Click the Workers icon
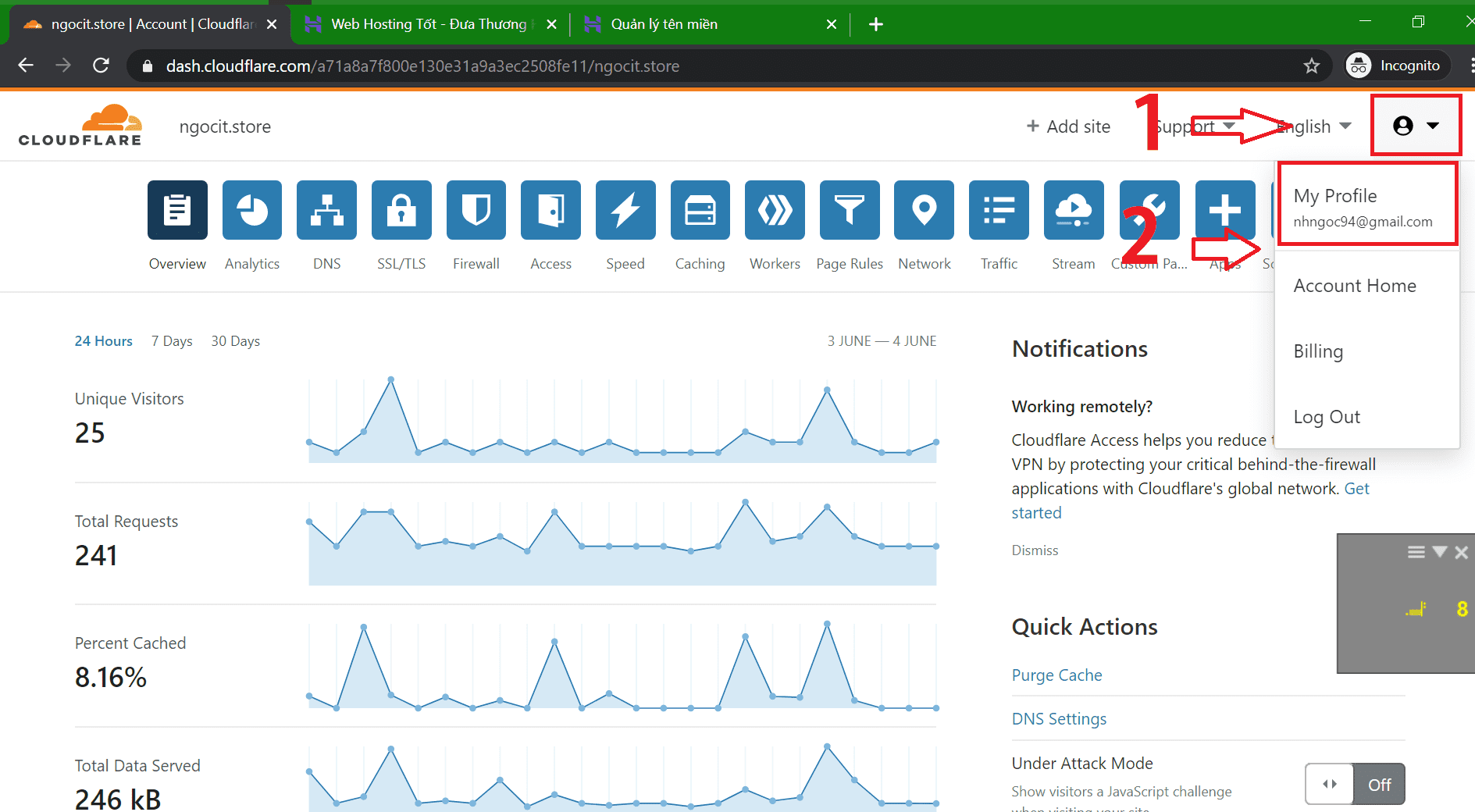This screenshot has width=1475, height=812. click(x=774, y=210)
